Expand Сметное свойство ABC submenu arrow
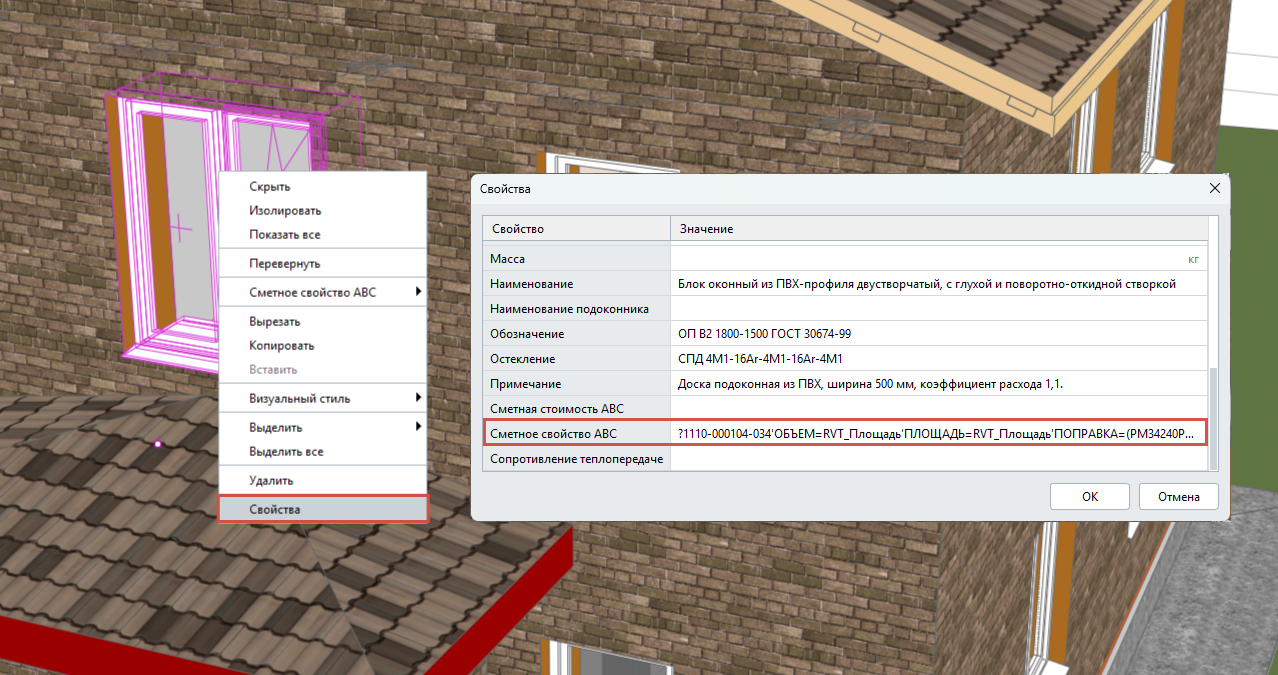 click(418, 292)
